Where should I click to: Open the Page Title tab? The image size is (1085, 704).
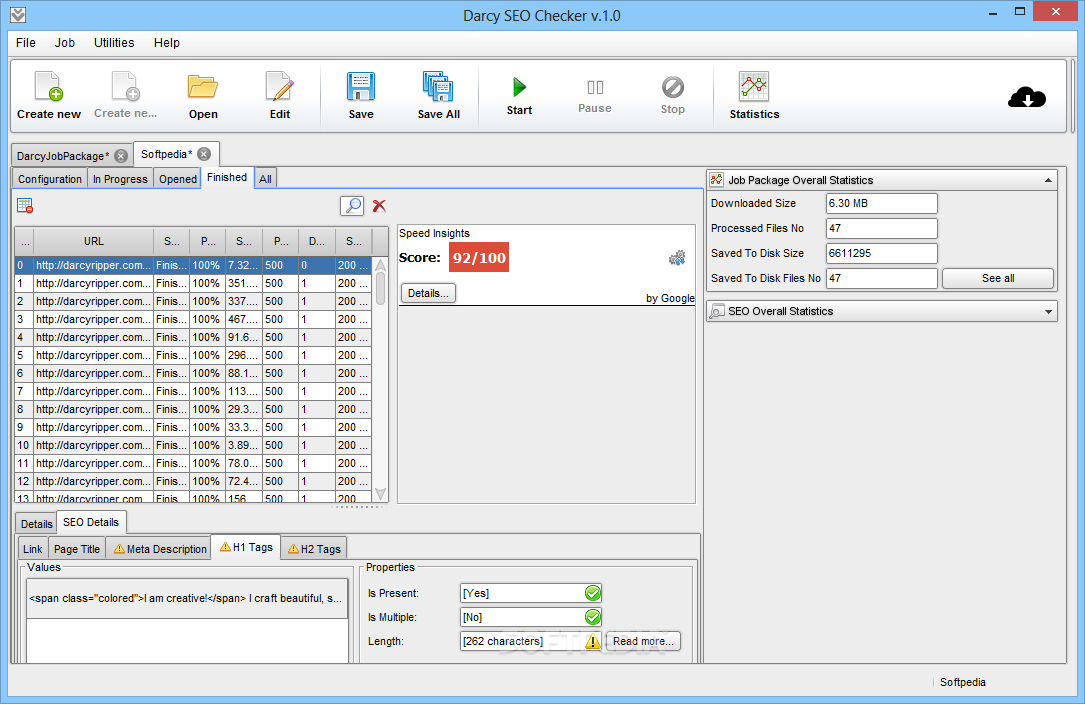point(77,549)
